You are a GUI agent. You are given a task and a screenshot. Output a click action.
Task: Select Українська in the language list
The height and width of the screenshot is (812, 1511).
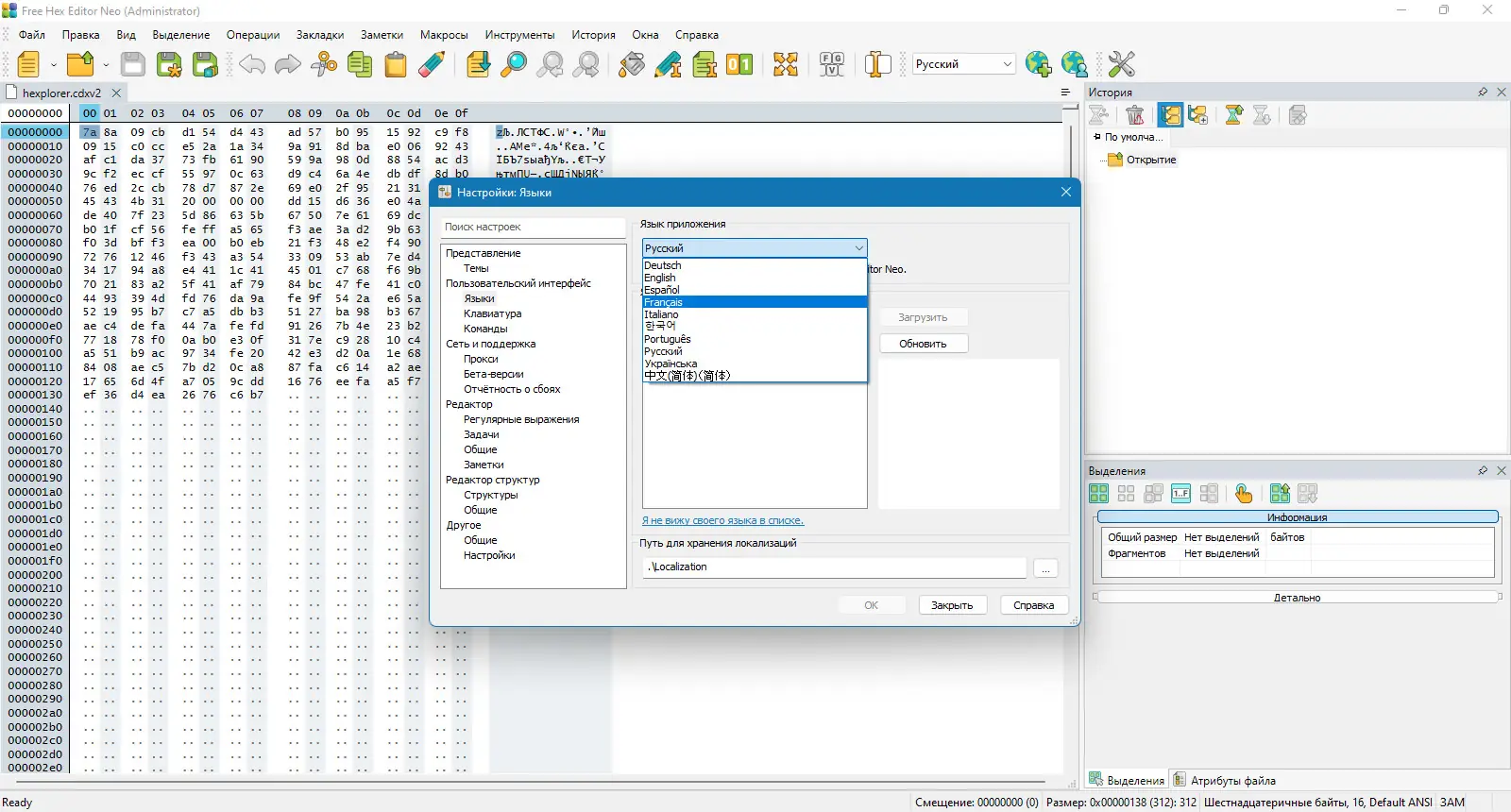(755, 364)
